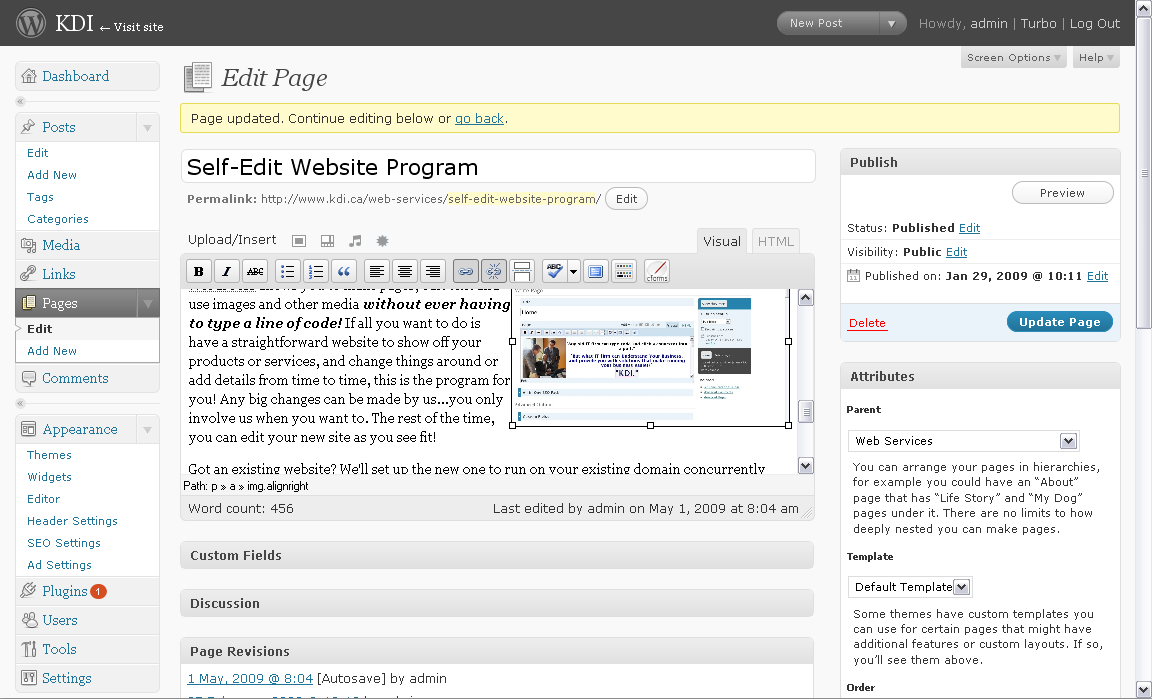Toggle bold formatting in the editor toolbar
This screenshot has width=1152, height=699.
click(199, 271)
